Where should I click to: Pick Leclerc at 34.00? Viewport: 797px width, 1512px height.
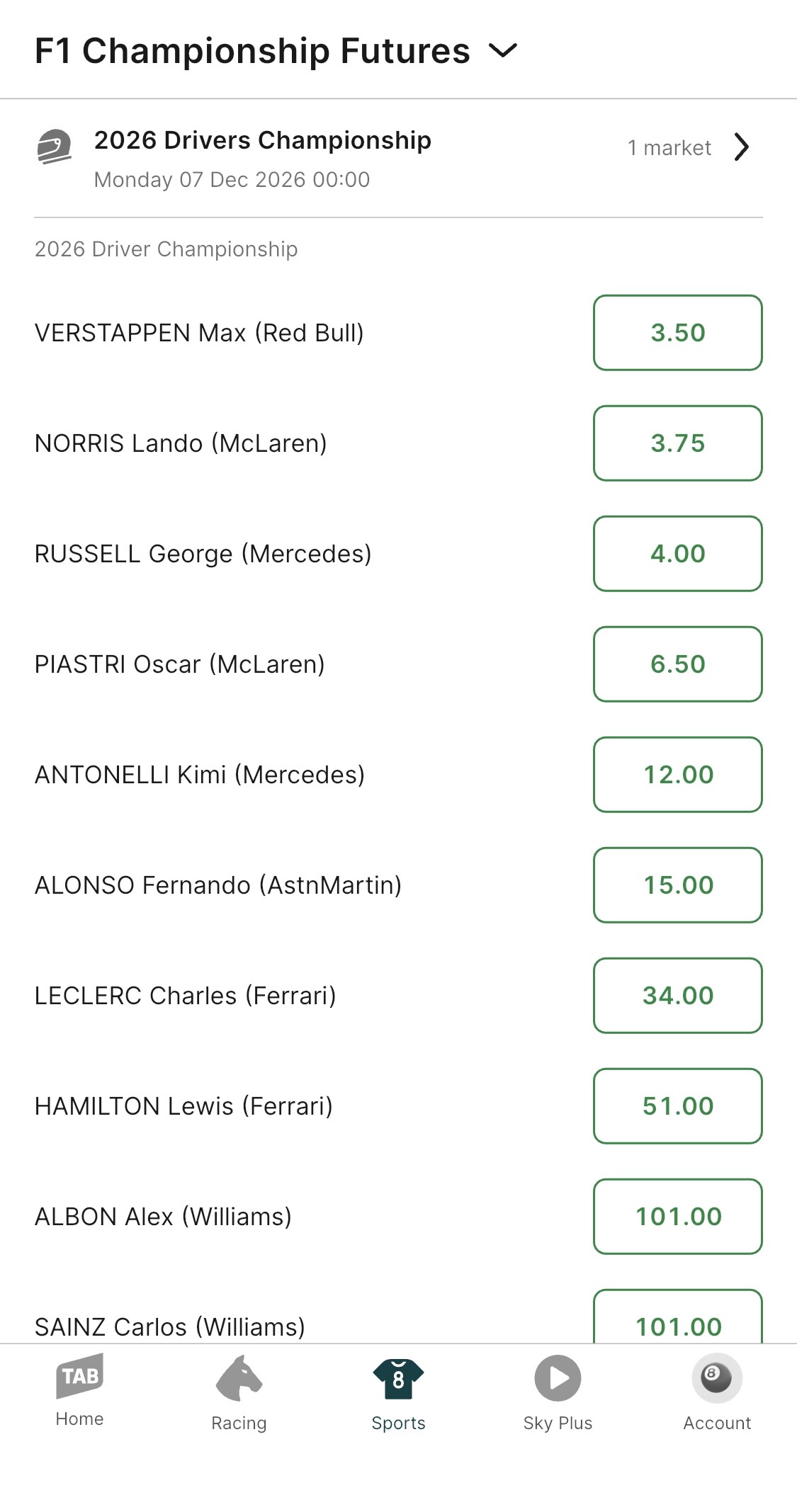point(677,996)
